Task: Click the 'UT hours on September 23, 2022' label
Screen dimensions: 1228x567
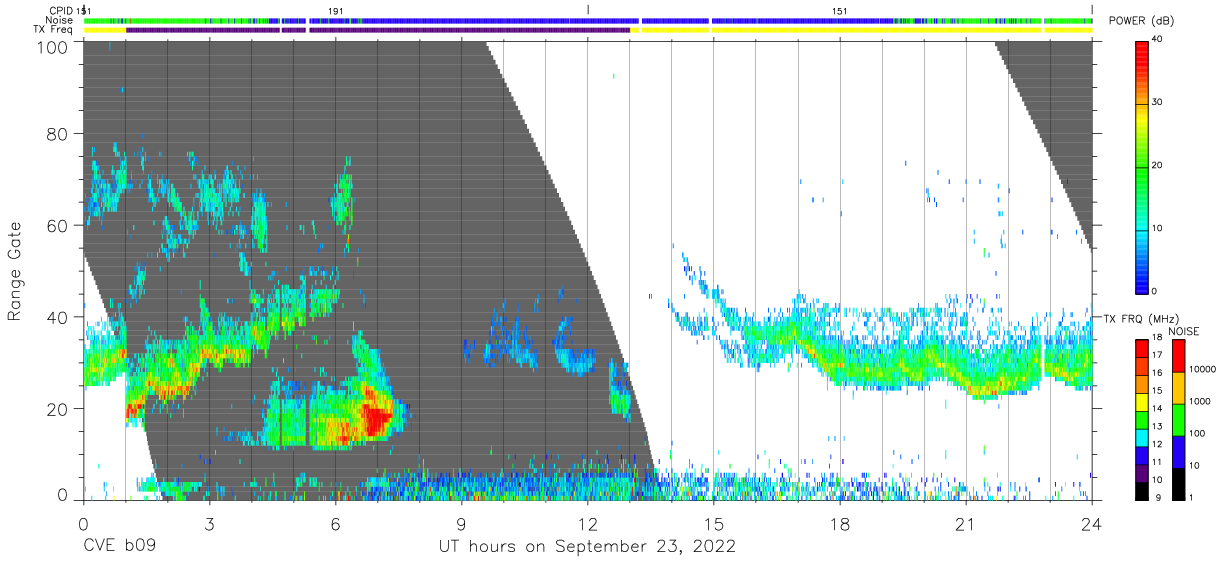Action: pyautogui.click(x=587, y=547)
